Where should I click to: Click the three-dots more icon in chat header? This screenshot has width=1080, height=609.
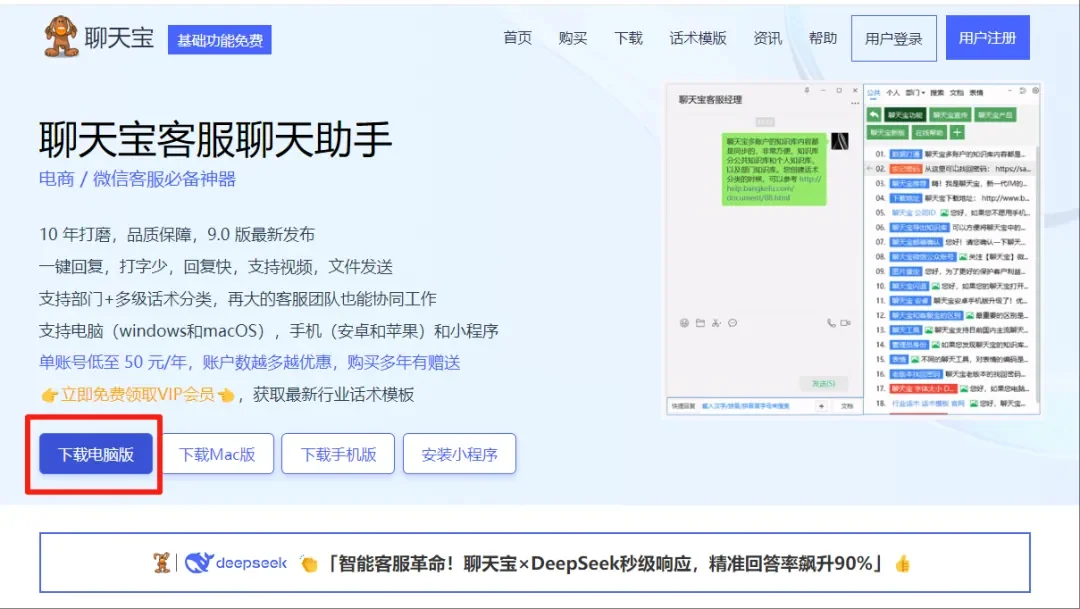(x=855, y=103)
